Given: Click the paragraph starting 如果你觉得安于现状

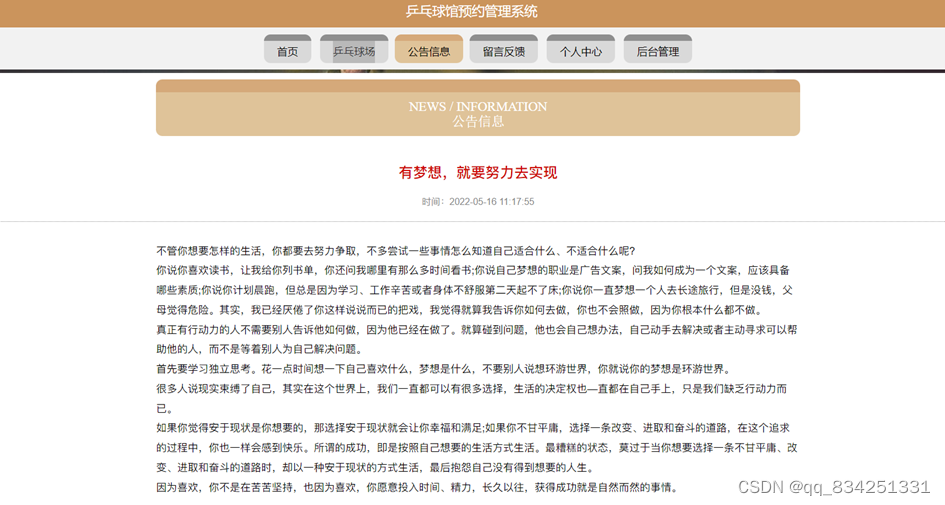Looking at the screenshot, I should tap(477, 448).
